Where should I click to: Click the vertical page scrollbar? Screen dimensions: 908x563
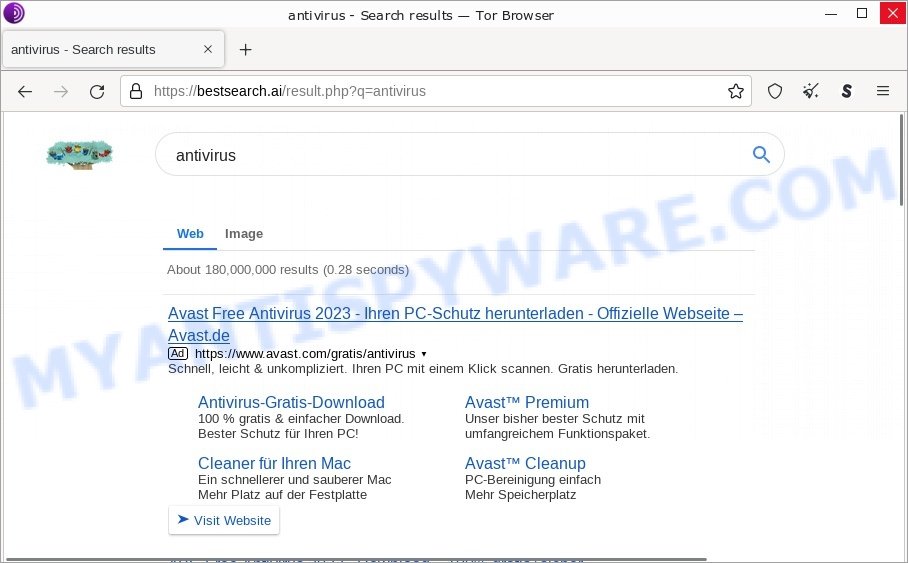coord(901,160)
